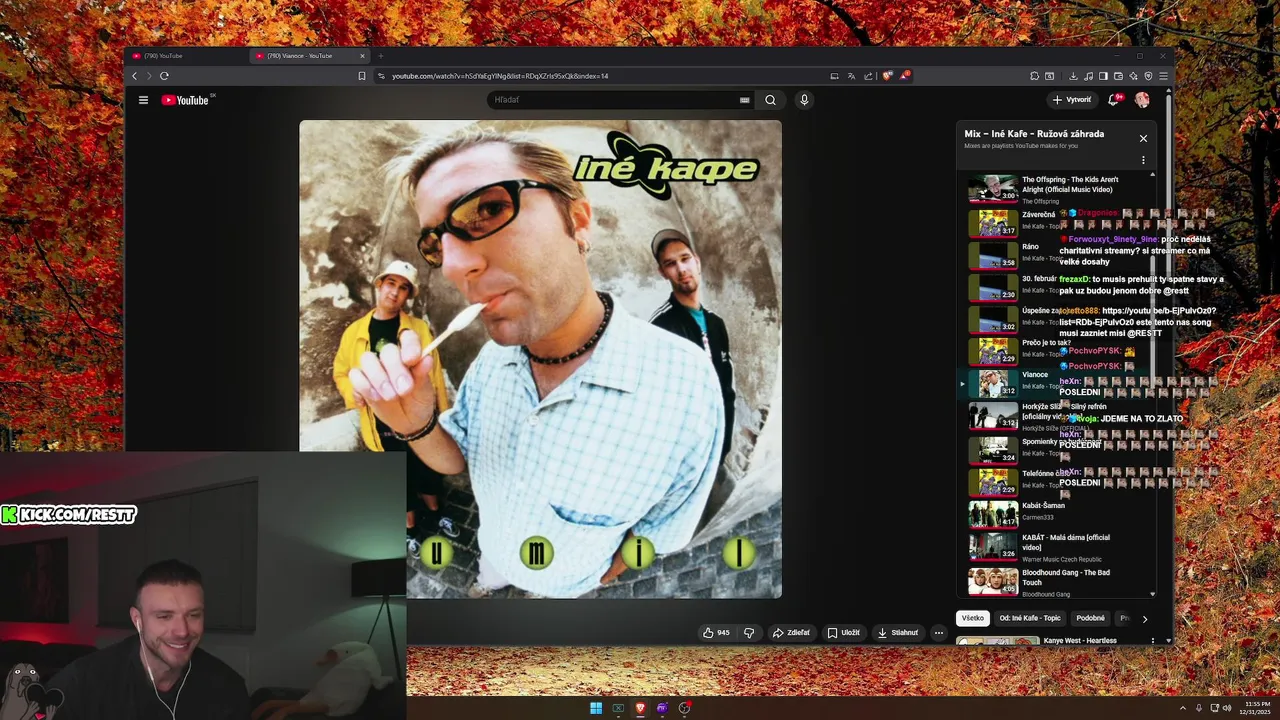Open Ráno playlist item thumbnail
The image size is (1280, 720).
tap(993, 255)
